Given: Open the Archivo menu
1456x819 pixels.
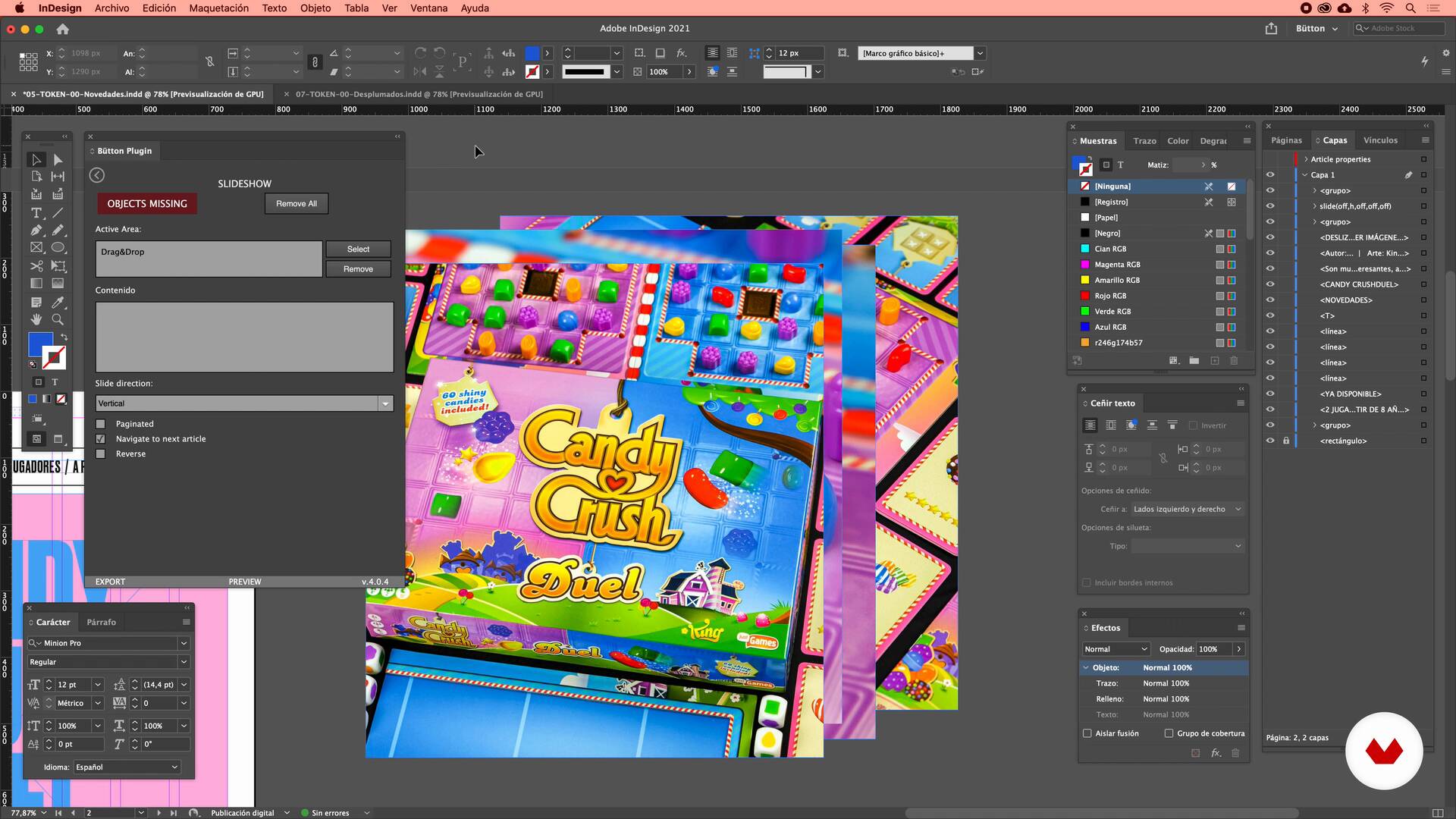Looking at the screenshot, I should pyautogui.click(x=111, y=8).
